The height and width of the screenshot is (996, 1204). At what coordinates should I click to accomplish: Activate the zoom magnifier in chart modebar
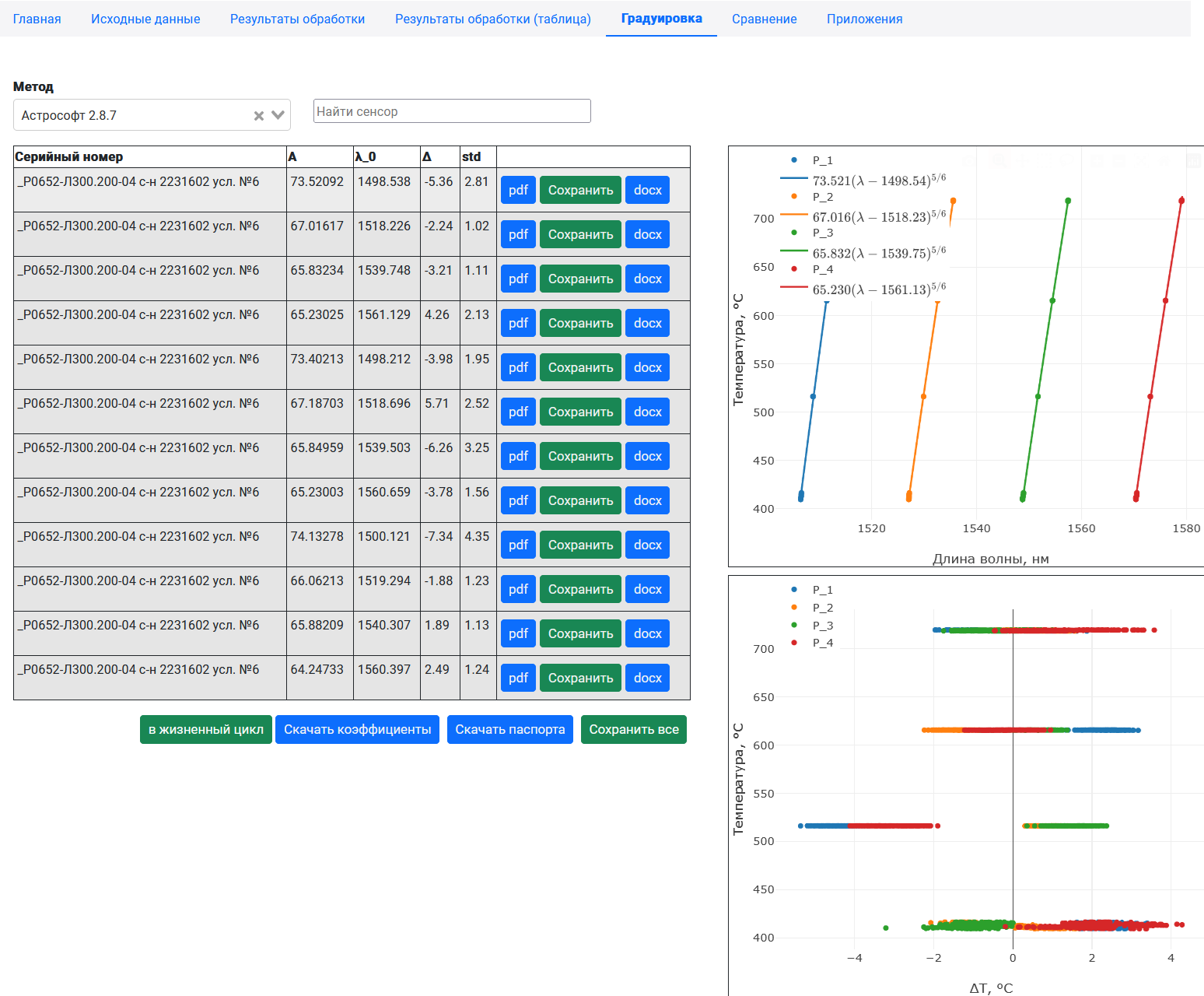point(999,160)
